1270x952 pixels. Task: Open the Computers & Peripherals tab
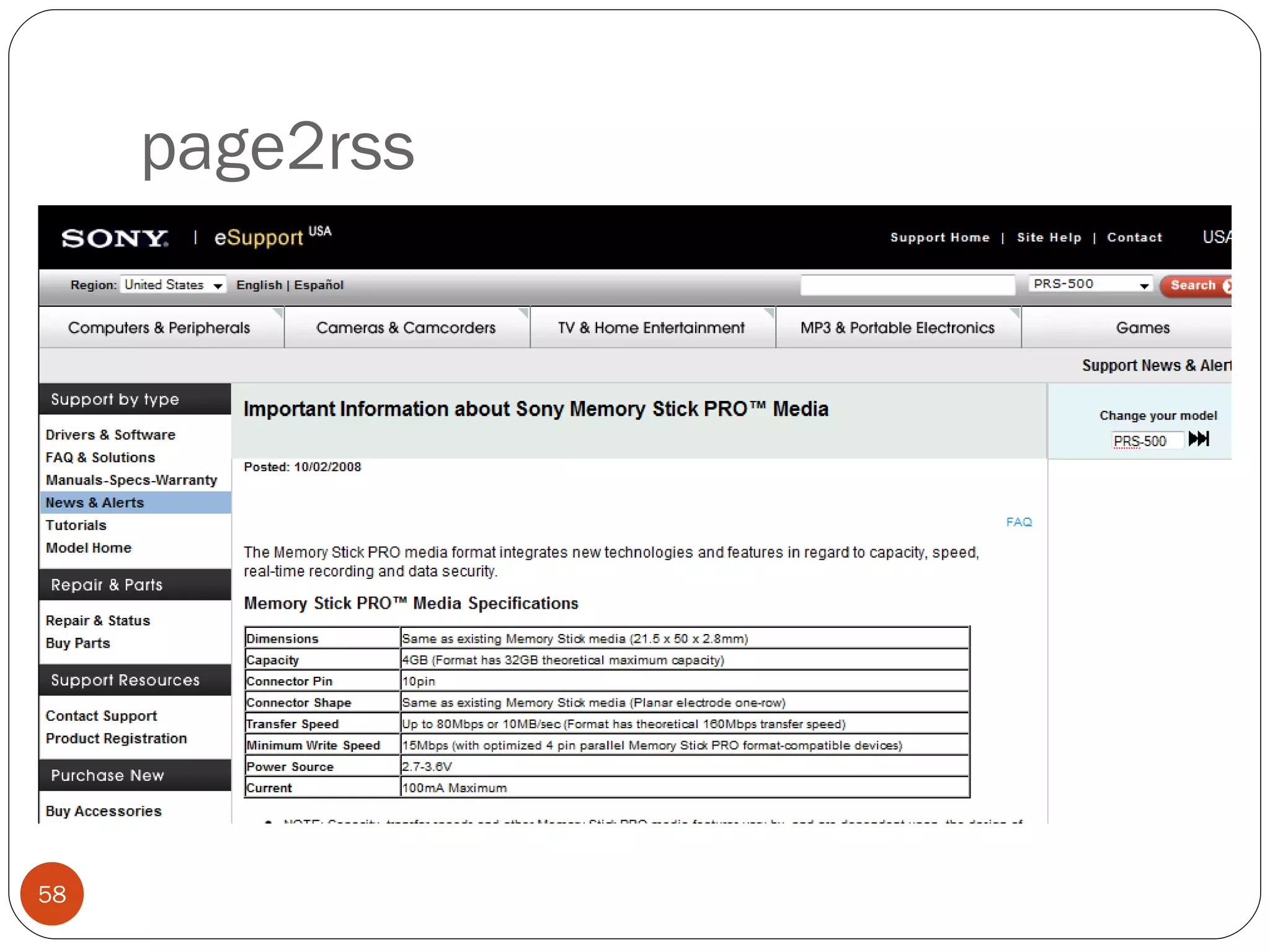159,328
